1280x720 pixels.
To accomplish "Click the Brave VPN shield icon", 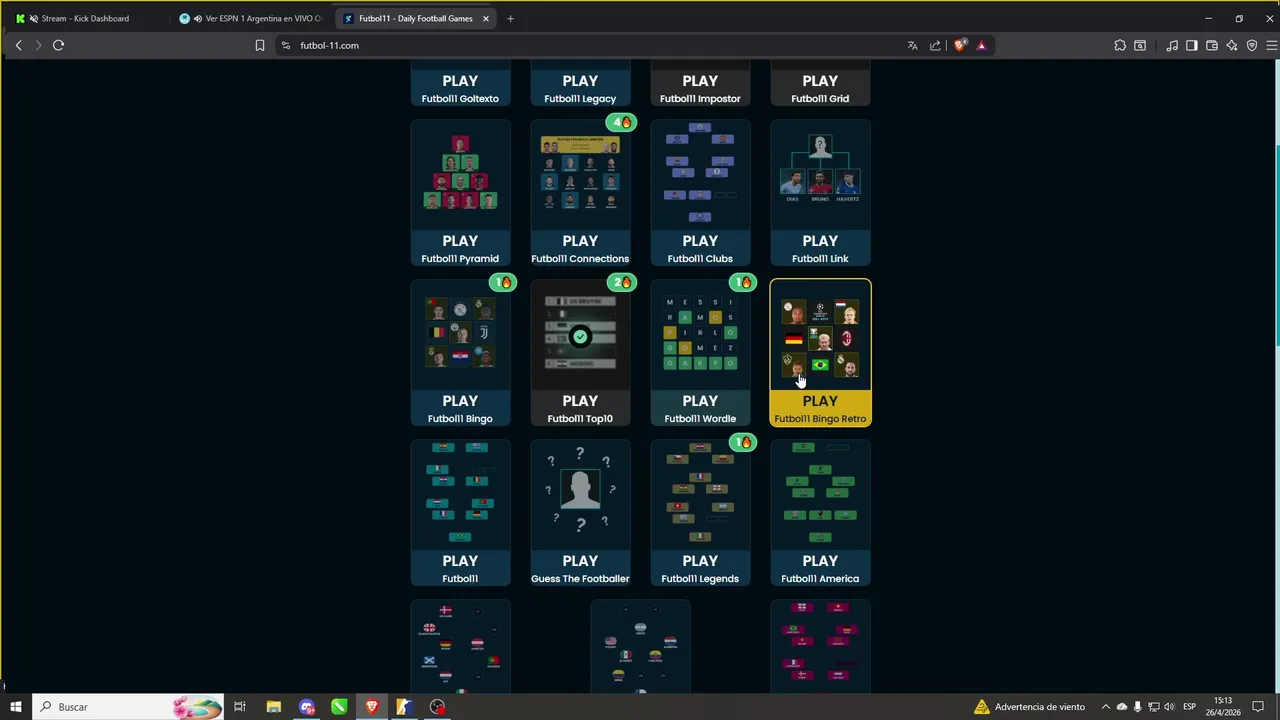I will pyautogui.click(x=1252, y=45).
